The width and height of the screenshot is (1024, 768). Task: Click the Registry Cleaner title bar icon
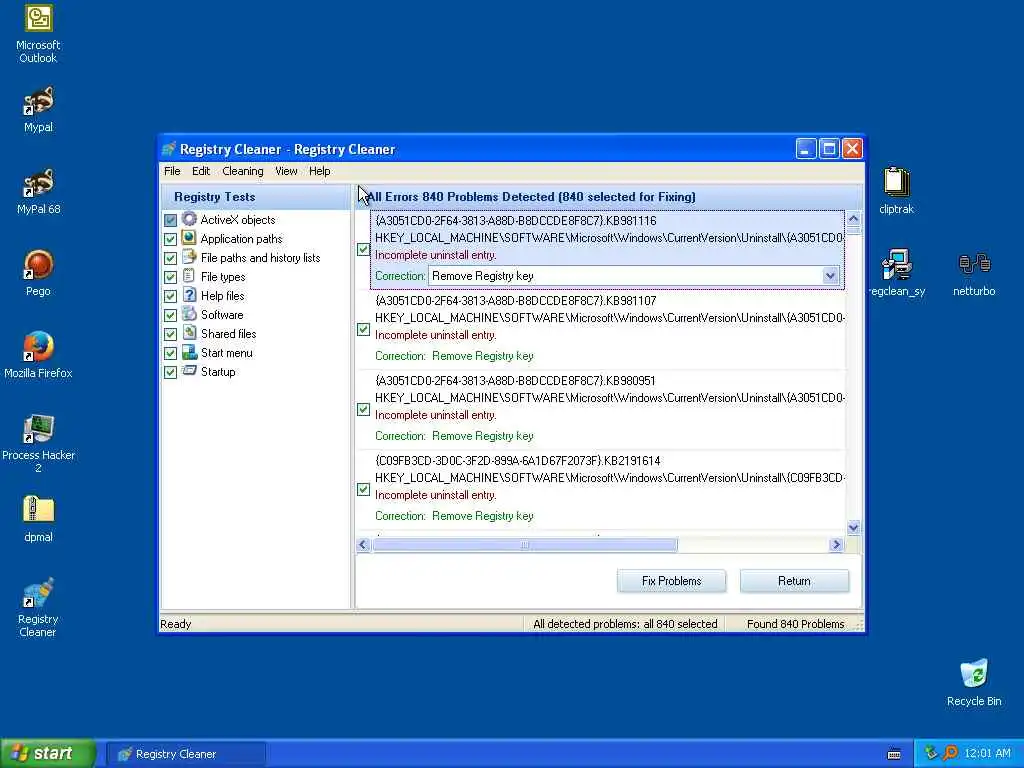point(169,149)
